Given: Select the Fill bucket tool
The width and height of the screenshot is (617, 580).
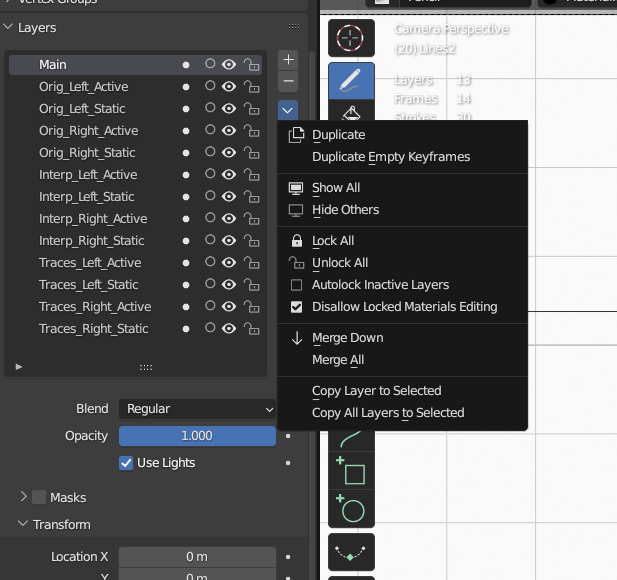Looking at the screenshot, I should [351, 112].
